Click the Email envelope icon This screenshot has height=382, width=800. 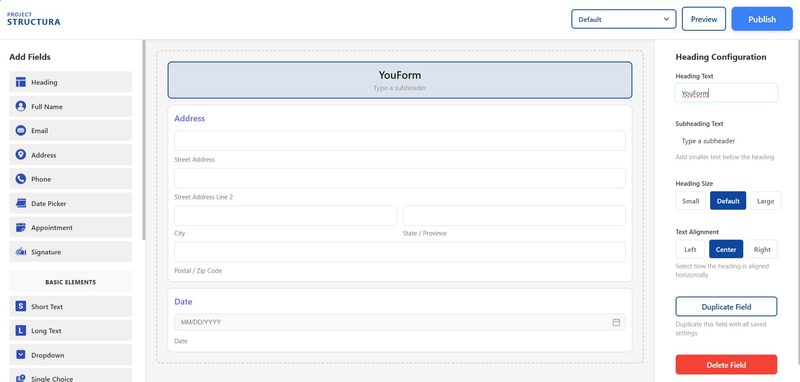click(x=20, y=131)
